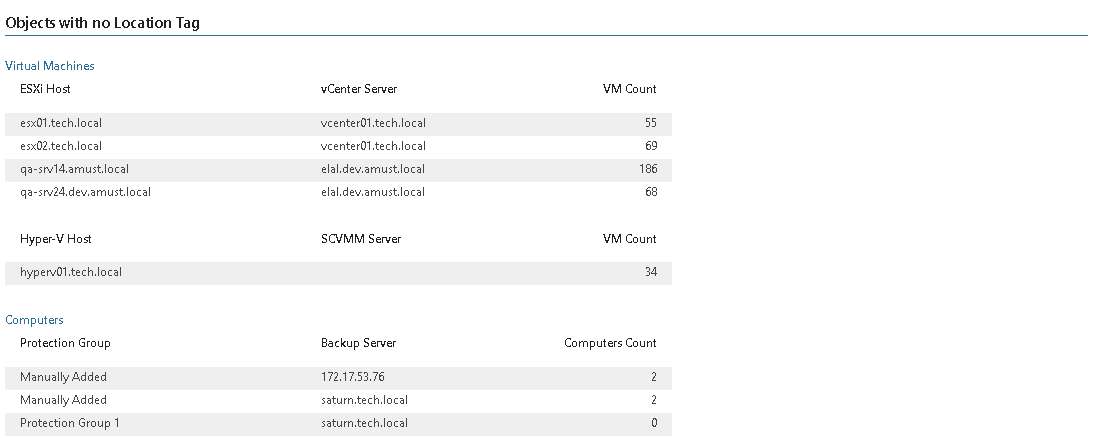This screenshot has width=1099, height=438.
Task: Select the hyperv01.tech.local Hyper-V host row
Action: [338, 273]
